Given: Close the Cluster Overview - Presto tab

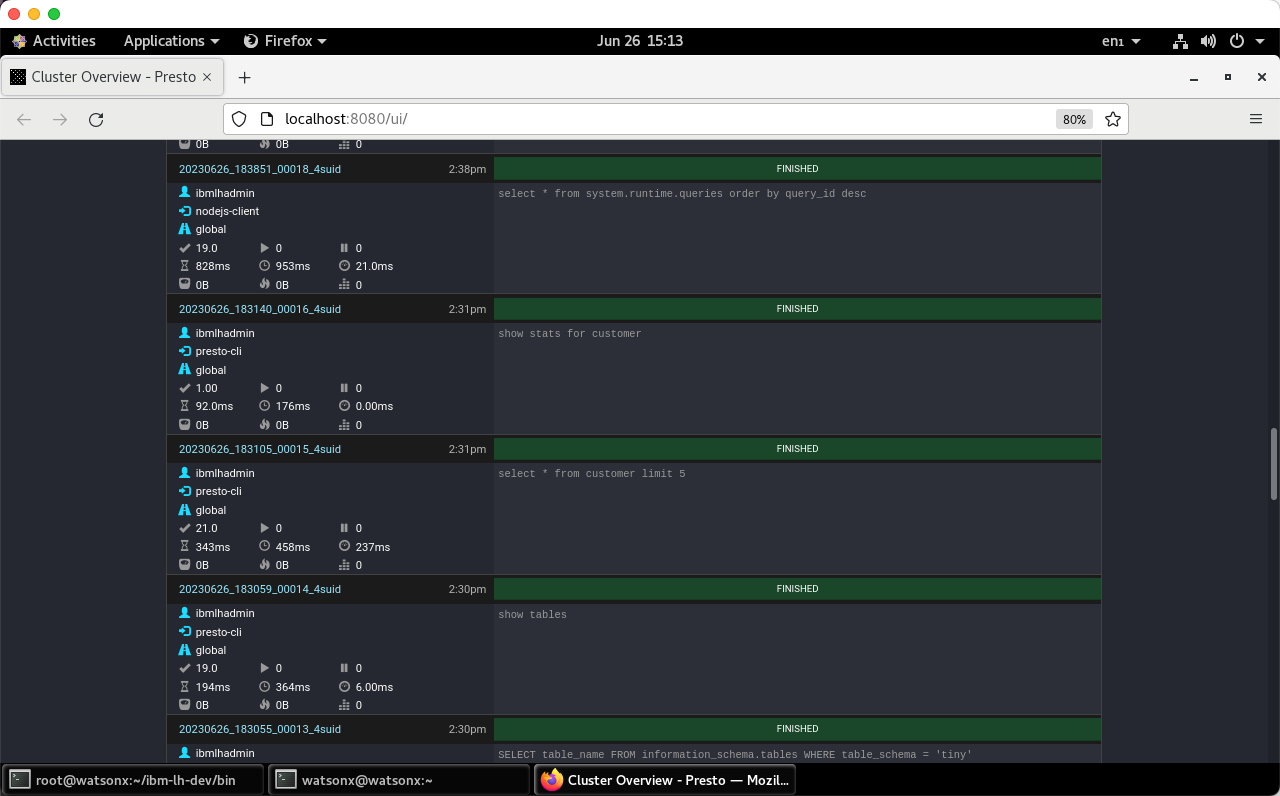Looking at the screenshot, I should coord(207,77).
